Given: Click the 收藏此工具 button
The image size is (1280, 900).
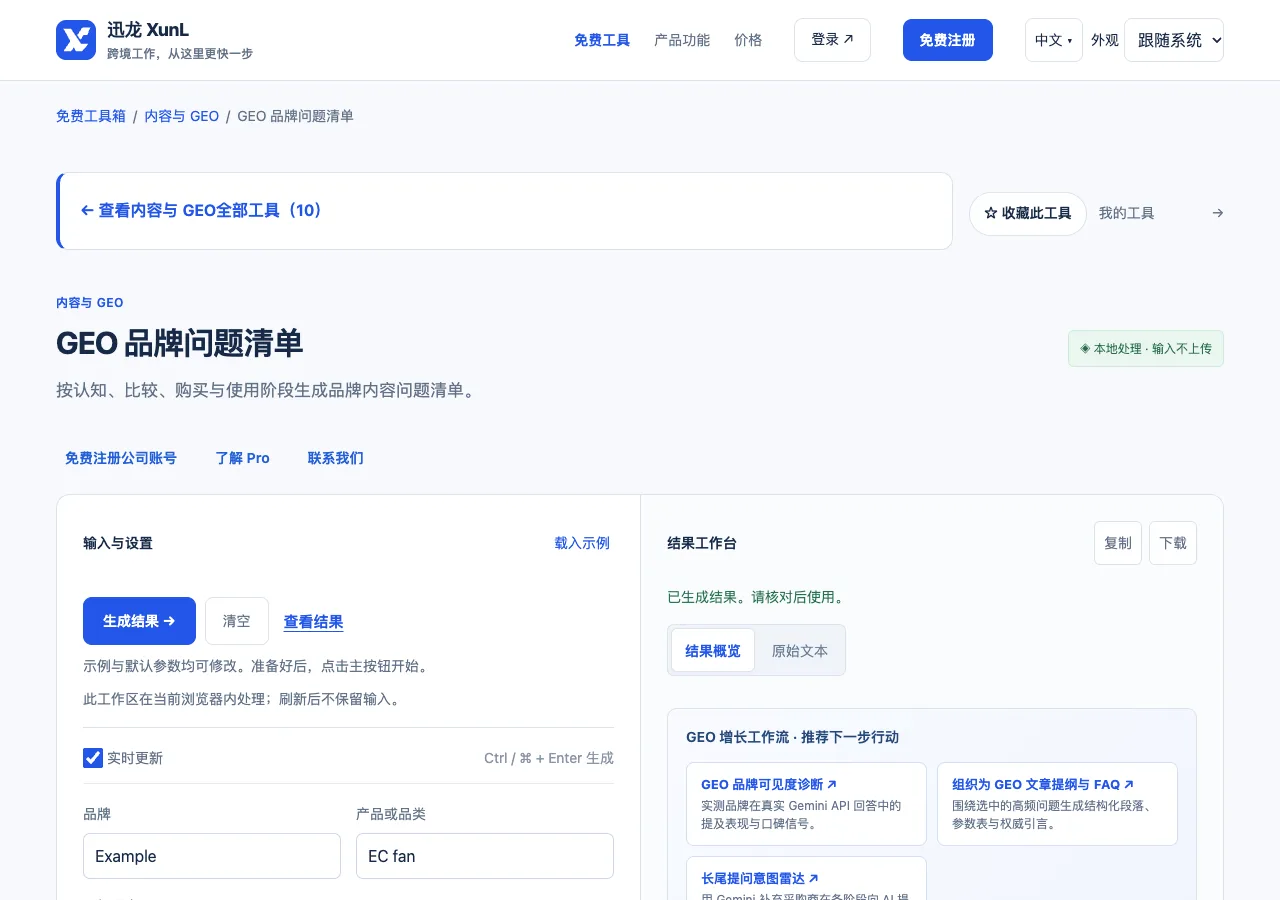Looking at the screenshot, I should click(x=1028, y=214).
